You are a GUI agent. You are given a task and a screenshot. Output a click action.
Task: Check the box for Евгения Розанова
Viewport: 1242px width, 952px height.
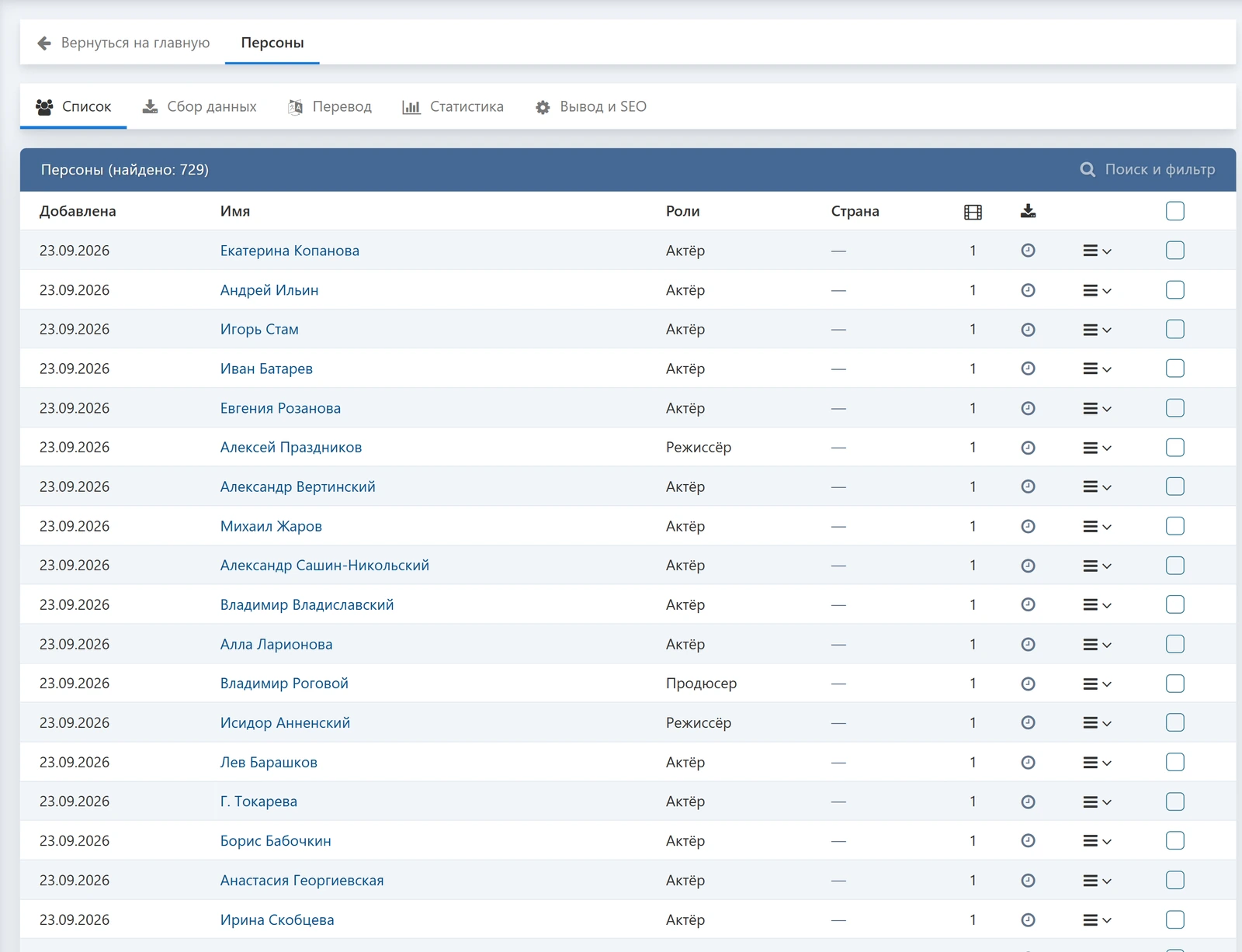pyautogui.click(x=1175, y=408)
